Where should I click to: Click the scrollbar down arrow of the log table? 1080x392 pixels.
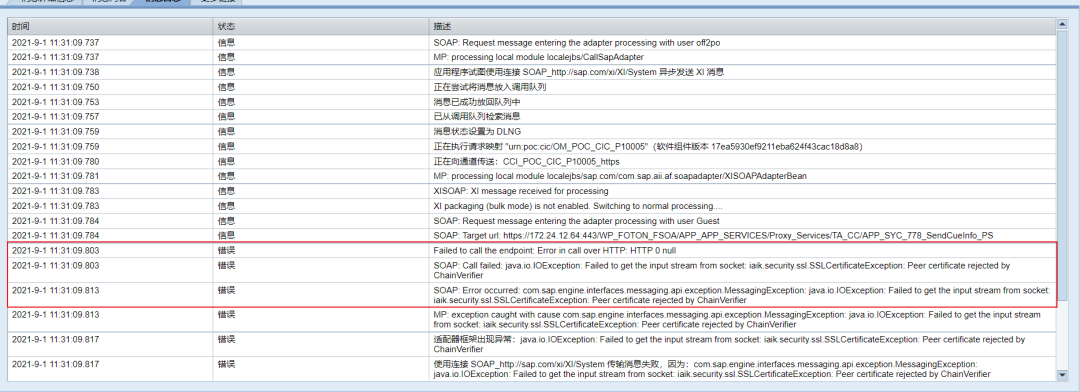click(1062, 374)
